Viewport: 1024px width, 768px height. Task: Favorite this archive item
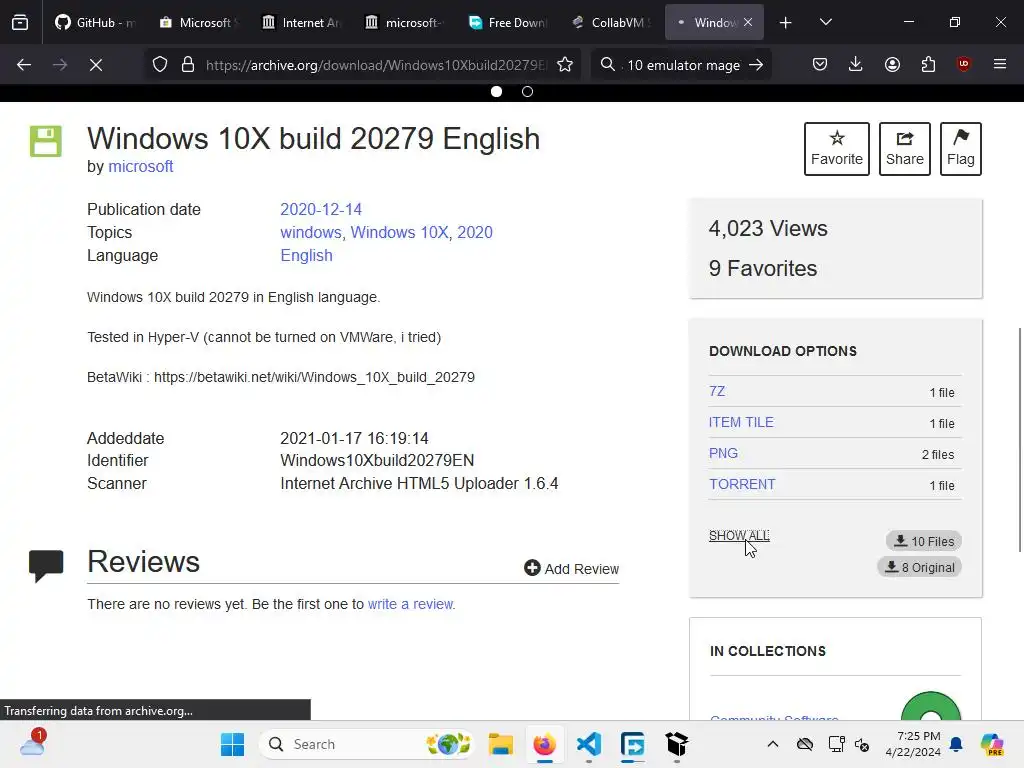coord(837,149)
